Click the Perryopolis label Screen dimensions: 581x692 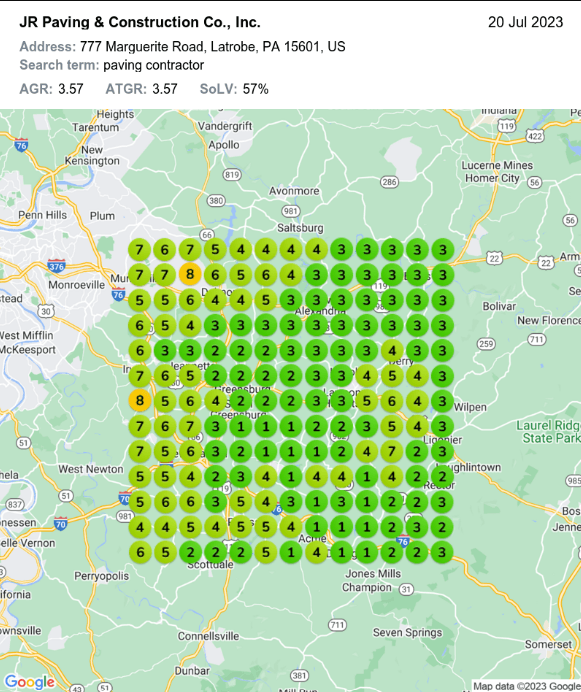pyautogui.click(x=102, y=576)
